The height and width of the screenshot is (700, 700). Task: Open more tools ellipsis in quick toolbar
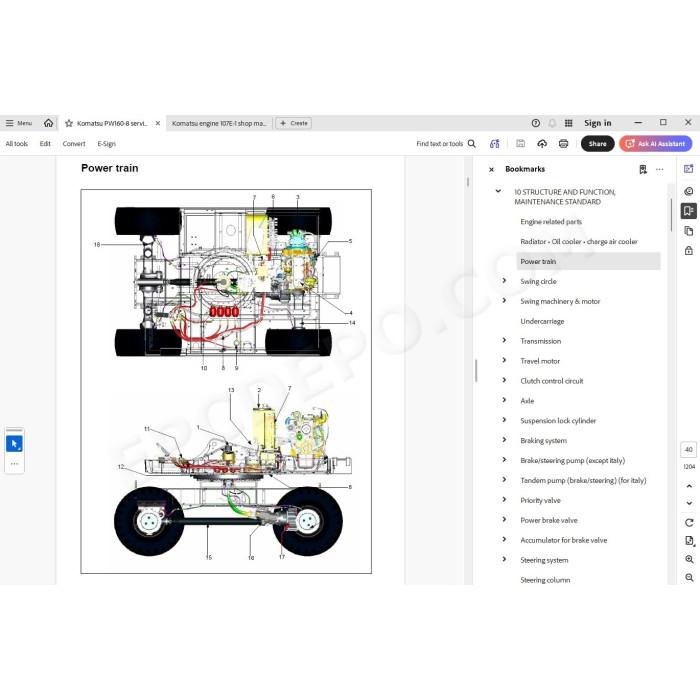click(14, 464)
